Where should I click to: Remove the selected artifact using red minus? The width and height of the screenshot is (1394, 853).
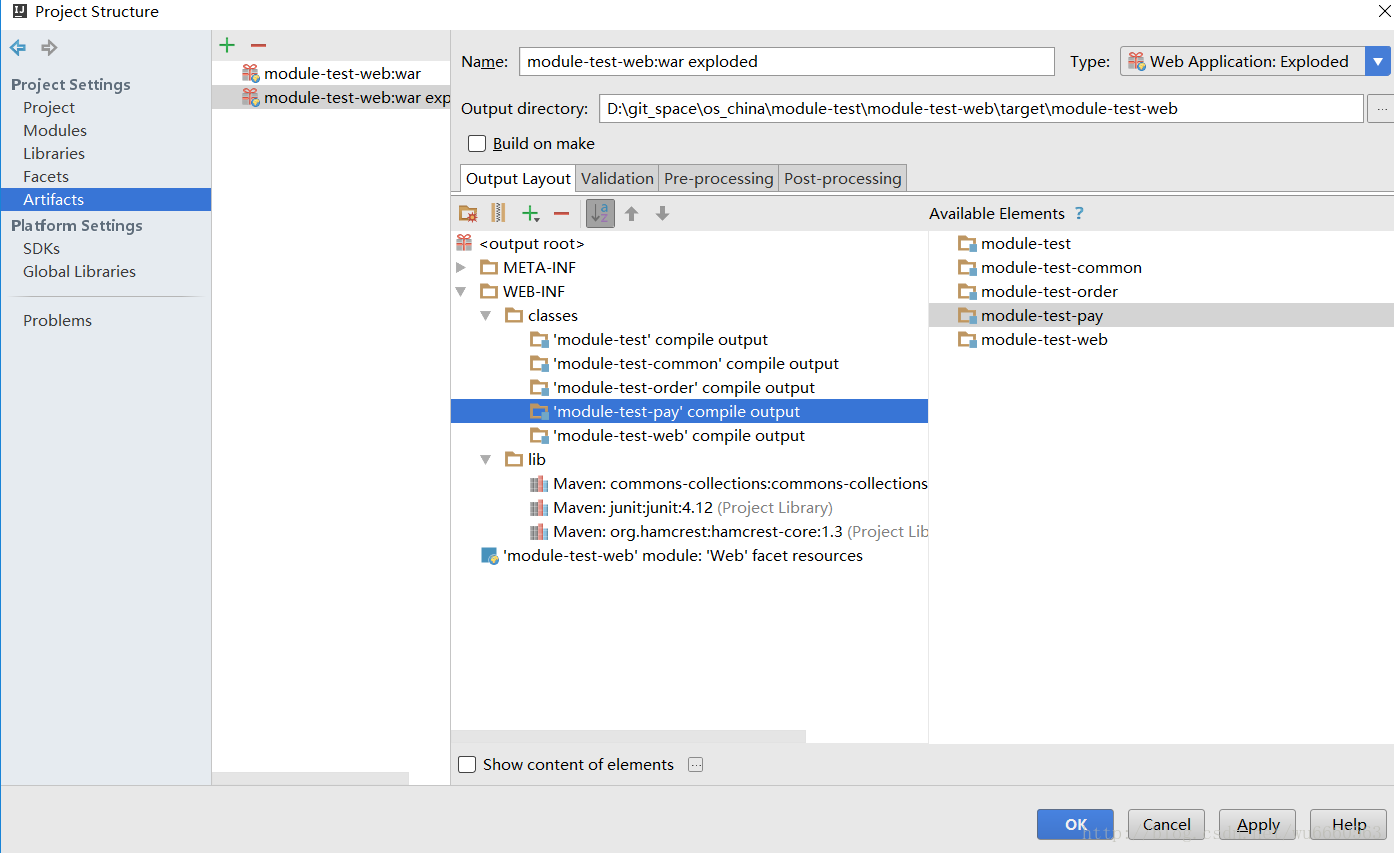[x=258, y=44]
